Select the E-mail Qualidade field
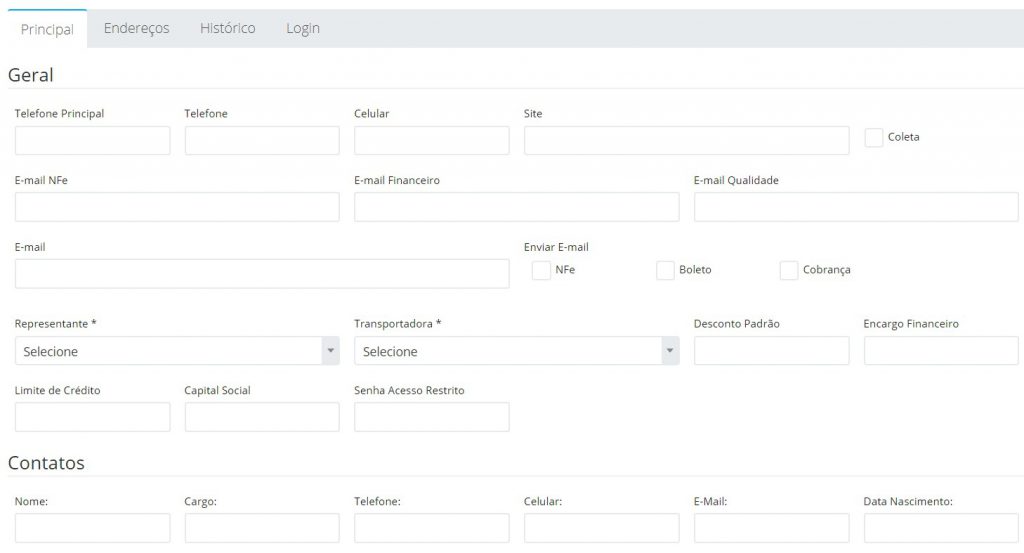Image resolution: width=1024 pixels, height=553 pixels. [x=856, y=207]
